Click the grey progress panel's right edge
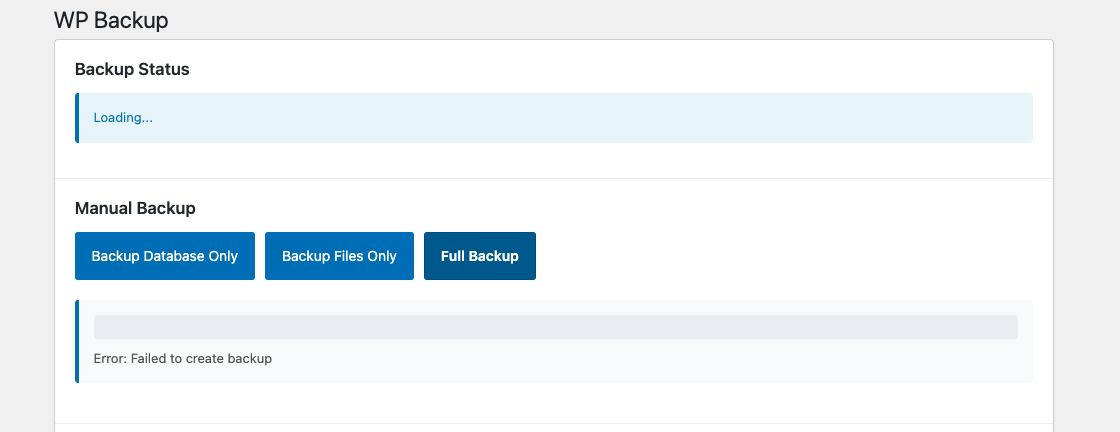The height and width of the screenshot is (432, 1120). click(x=1029, y=341)
